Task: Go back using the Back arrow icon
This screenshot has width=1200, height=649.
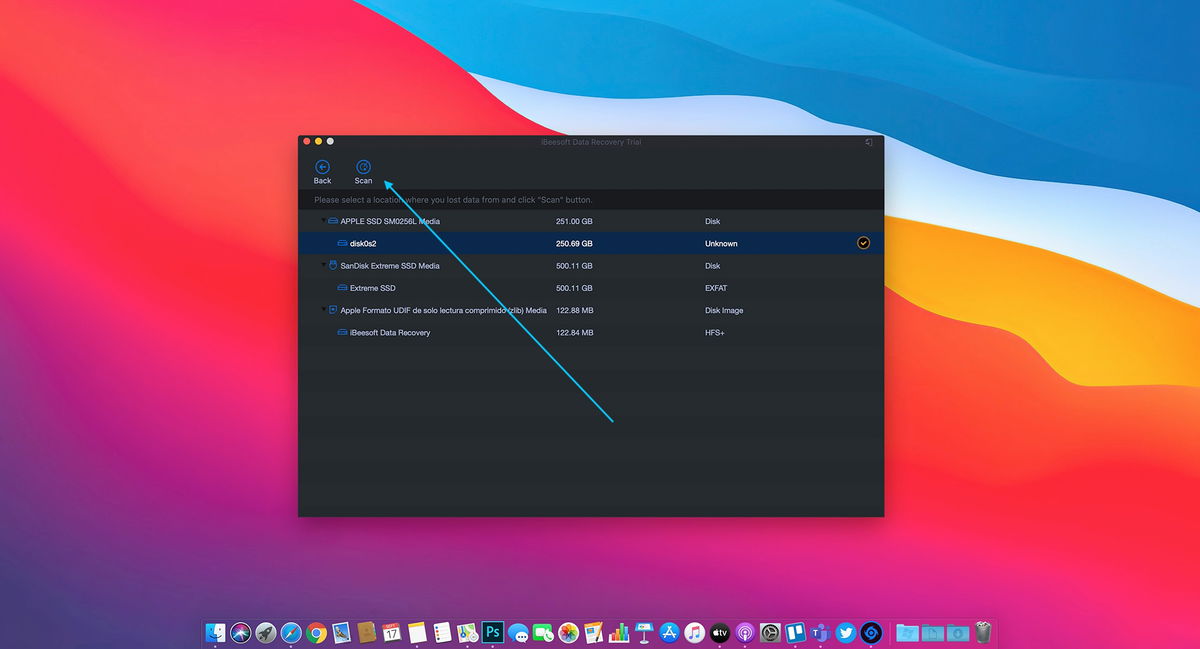Action: pos(322,167)
